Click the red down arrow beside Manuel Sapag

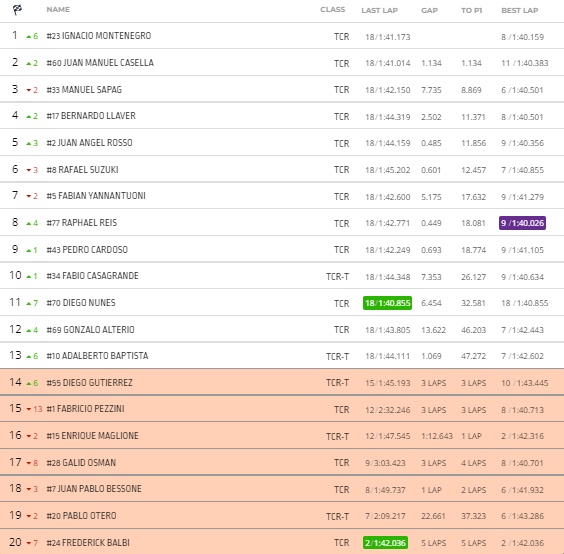coord(29,90)
